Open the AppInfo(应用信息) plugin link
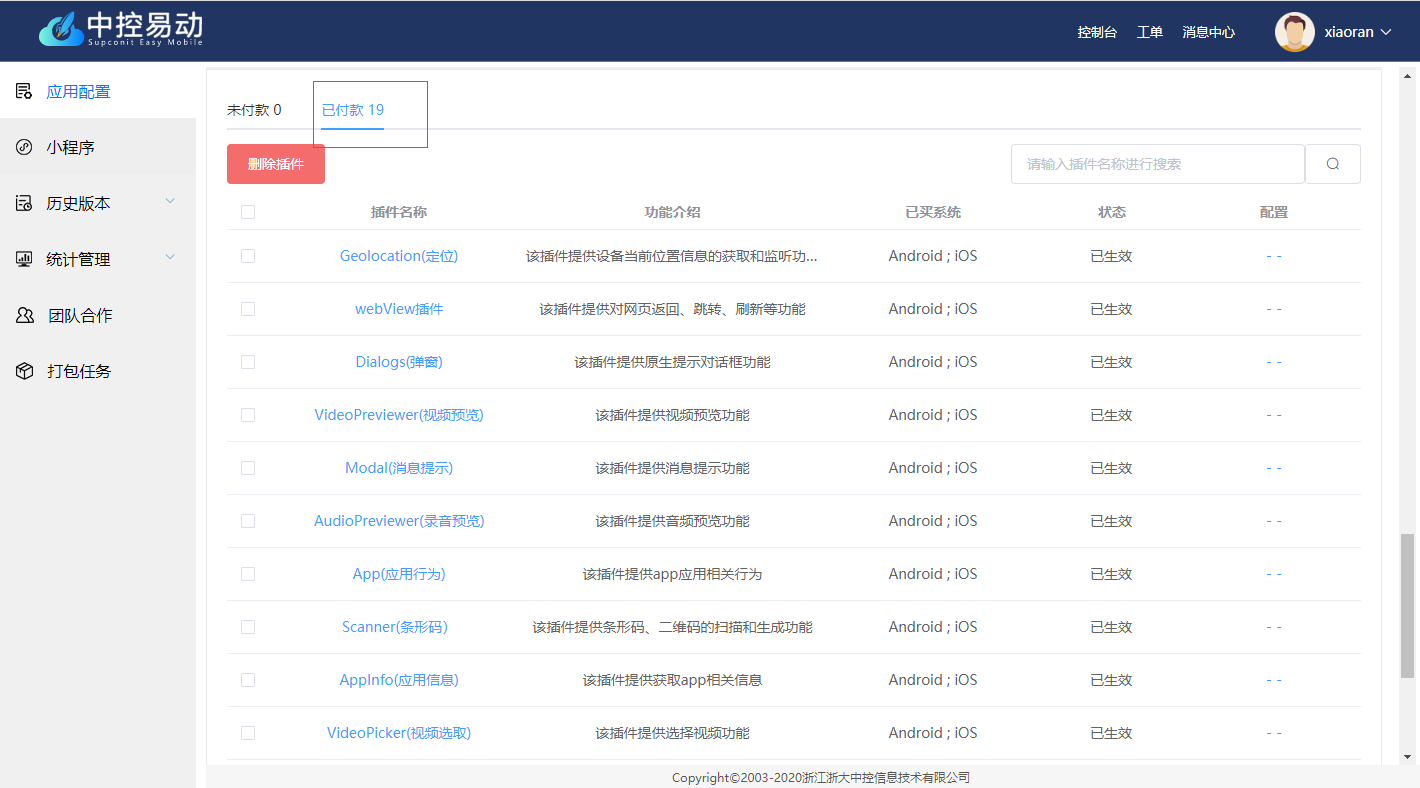 tap(399, 680)
